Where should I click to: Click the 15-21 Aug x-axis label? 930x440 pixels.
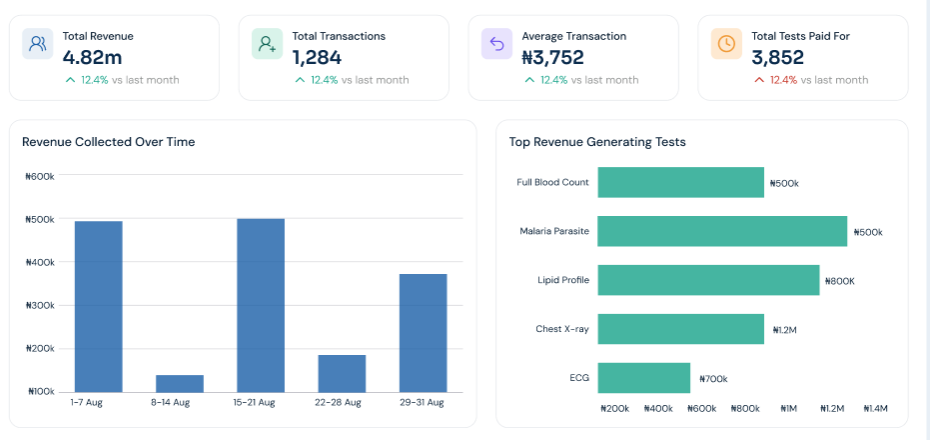click(x=254, y=403)
